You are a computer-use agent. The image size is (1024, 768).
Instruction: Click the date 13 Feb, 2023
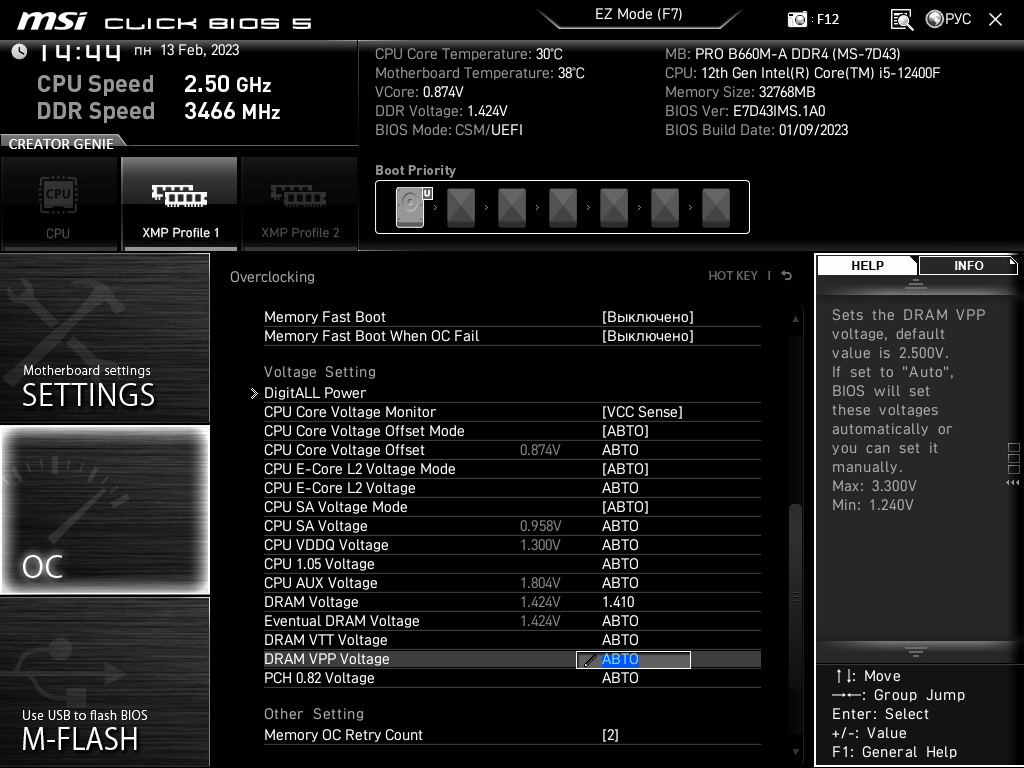point(200,50)
